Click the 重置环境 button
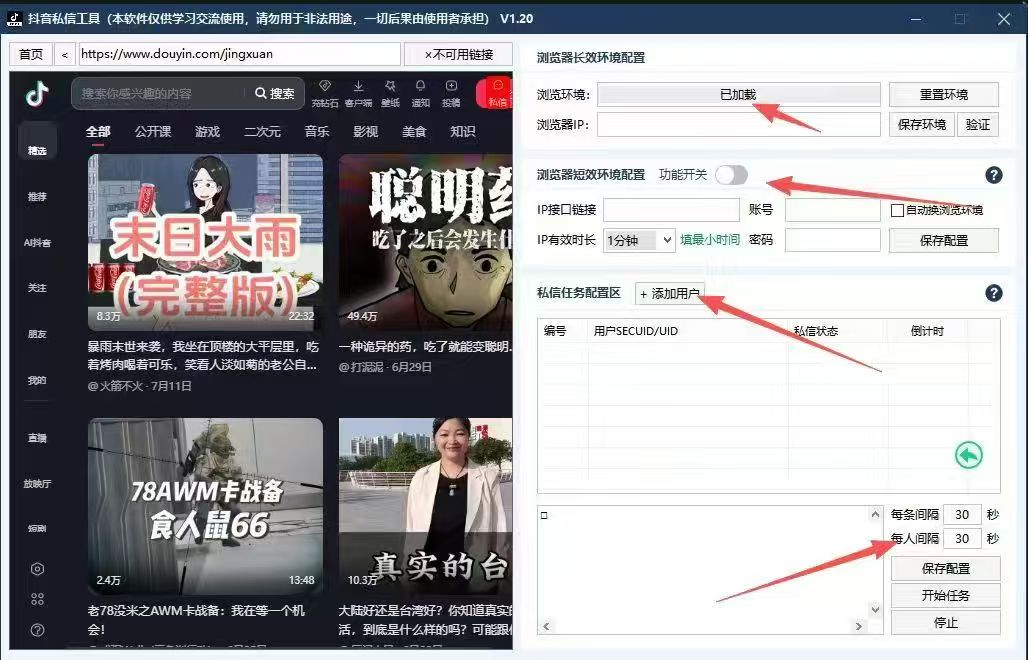 pos(943,95)
